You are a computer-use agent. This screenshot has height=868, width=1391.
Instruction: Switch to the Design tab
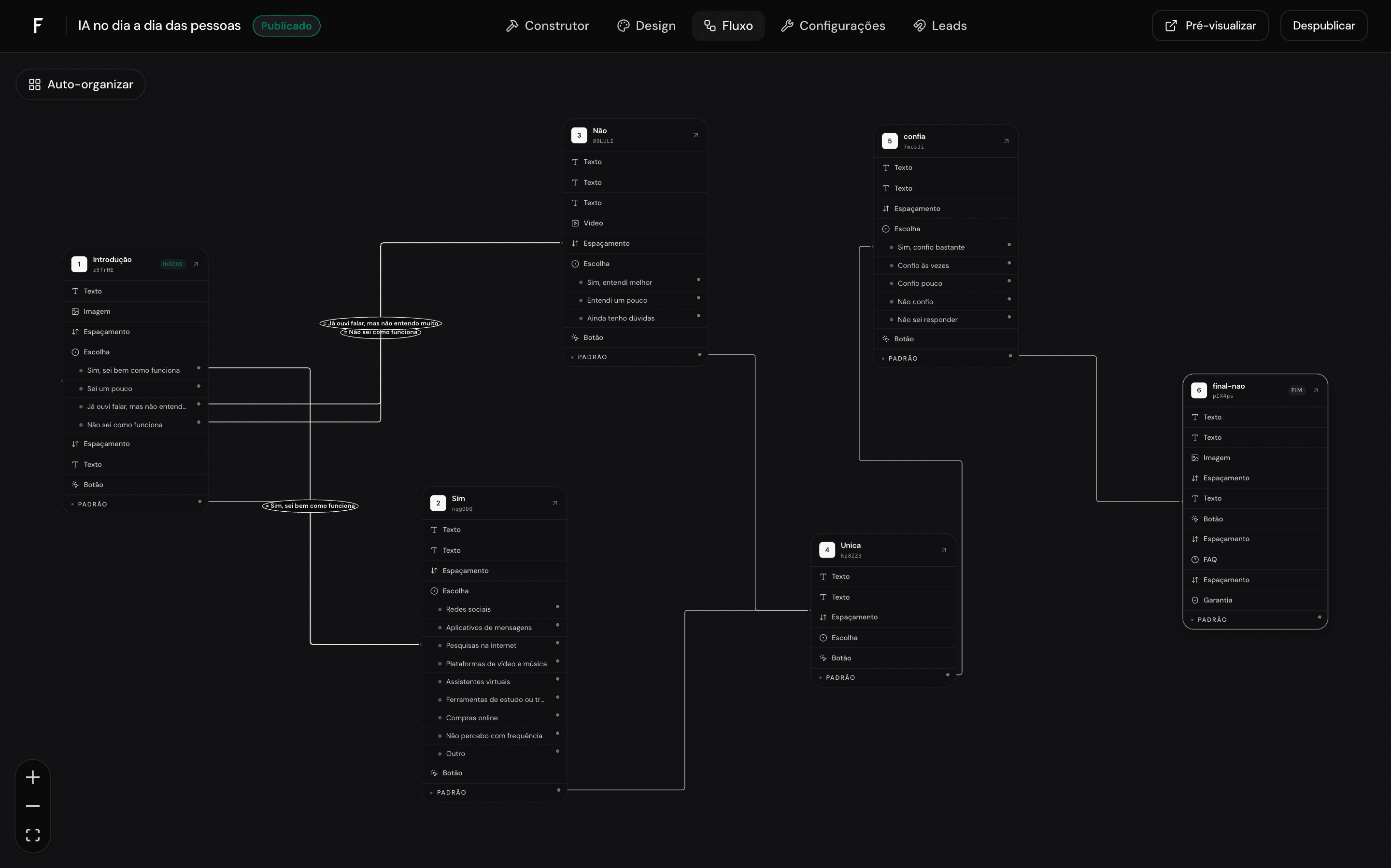(646, 26)
